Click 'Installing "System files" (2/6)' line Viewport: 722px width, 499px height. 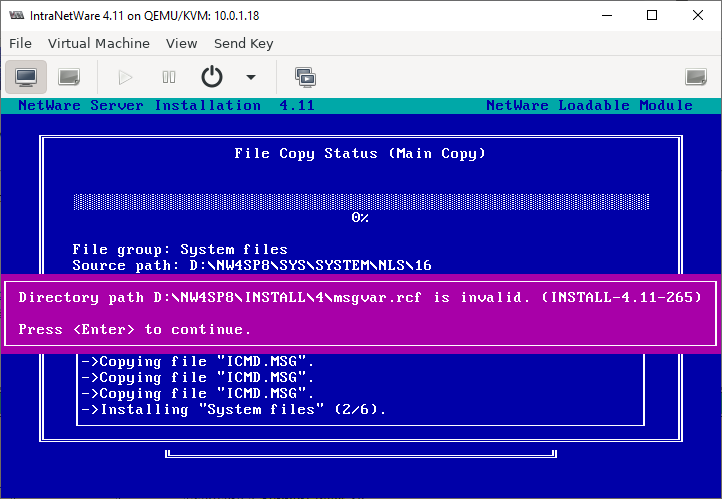[x=234, y=409]
